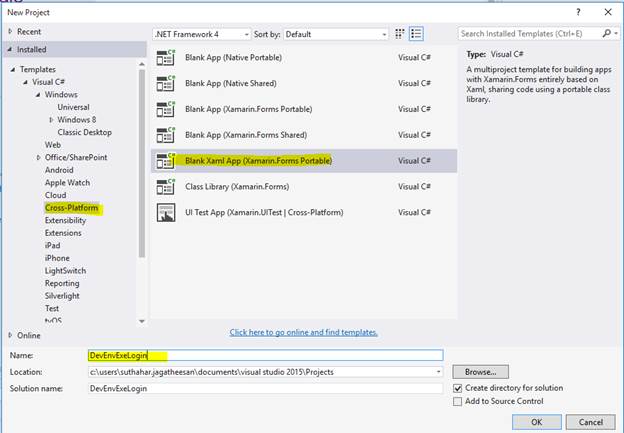Open the .NET Framework 4 dropdown
624x433 pixels.
pyautogui.click(x=202, y=34)
